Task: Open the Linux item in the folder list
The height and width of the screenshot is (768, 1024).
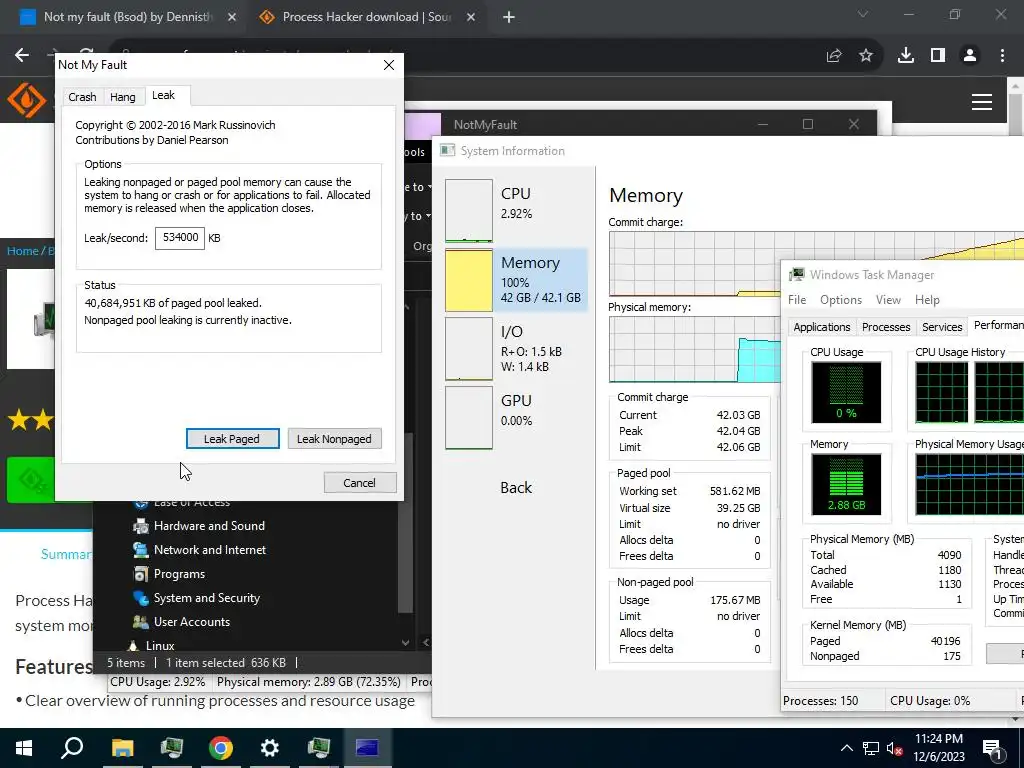Action: [x=160, y=645]
